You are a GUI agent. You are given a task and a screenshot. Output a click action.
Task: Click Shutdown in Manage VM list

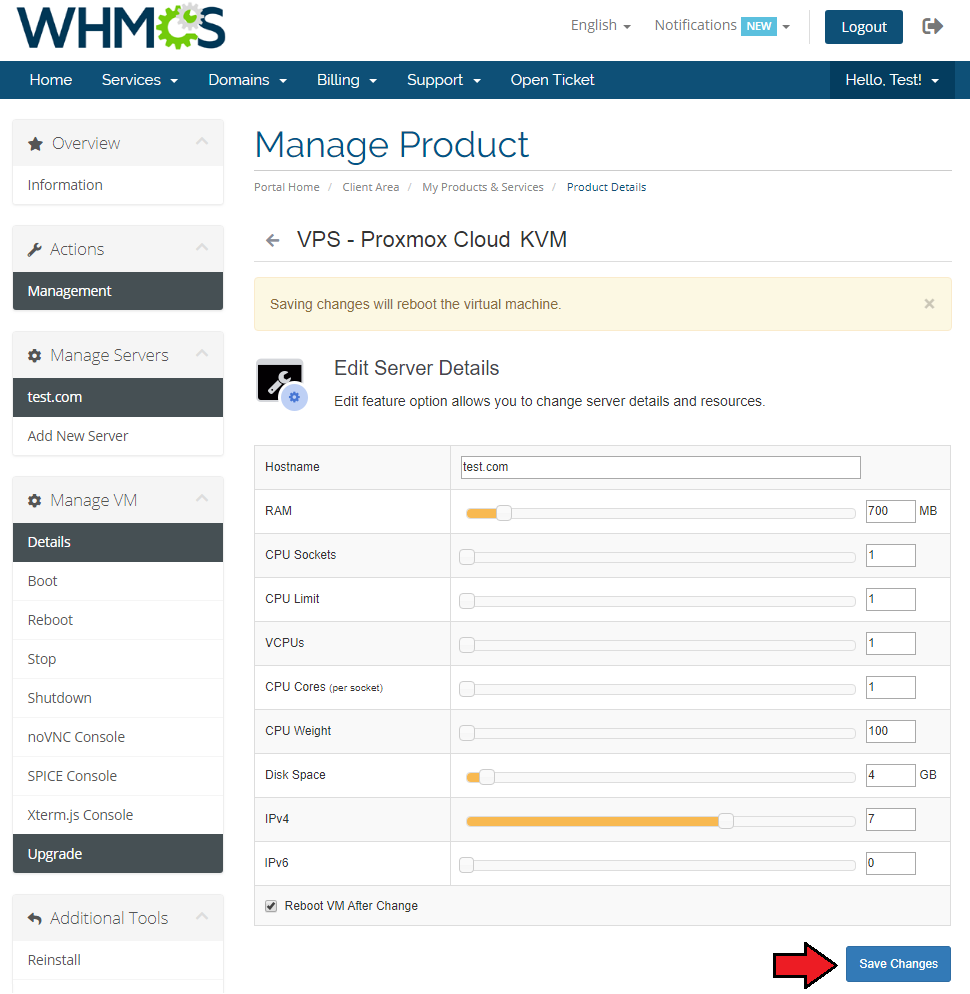pyautogui.click(x=118, y=698)
